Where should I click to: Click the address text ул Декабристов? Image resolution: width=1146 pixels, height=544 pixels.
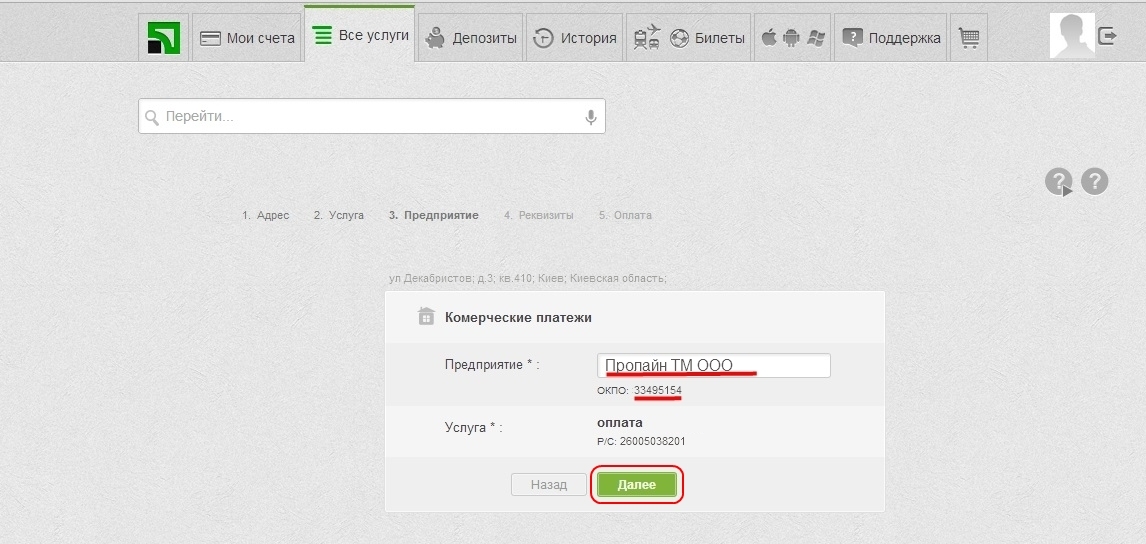coord(528,279)
